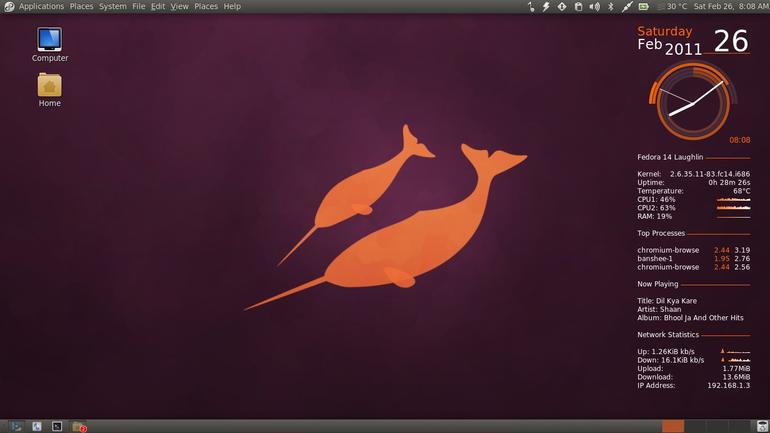Click the Artist: Shaan line
Image resolution: width=770 pixels, height=433 pixels.
point(659,309)
